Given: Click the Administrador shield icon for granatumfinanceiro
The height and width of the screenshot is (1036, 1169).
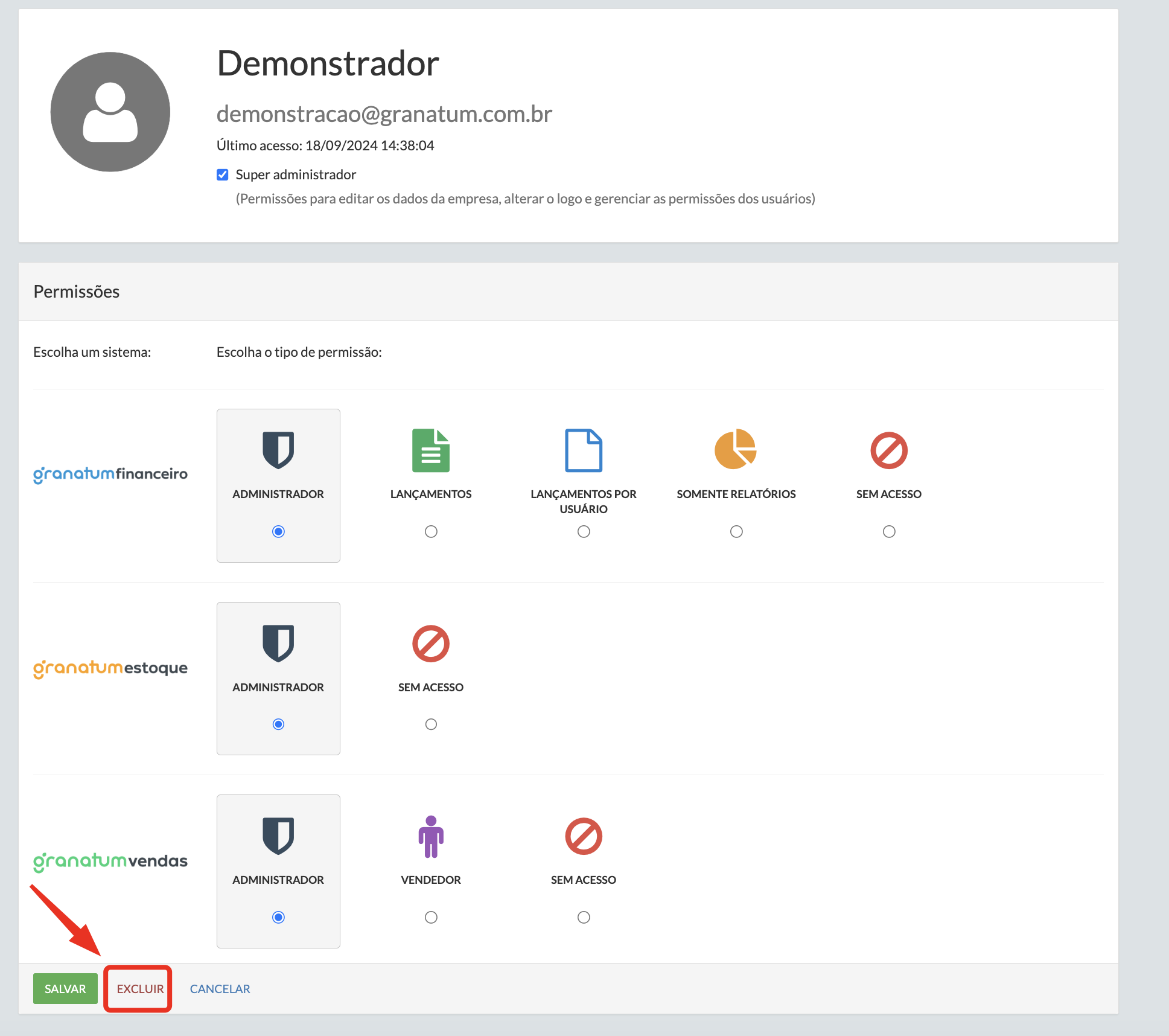Looking at the screenshot, I should click(278, 450).
